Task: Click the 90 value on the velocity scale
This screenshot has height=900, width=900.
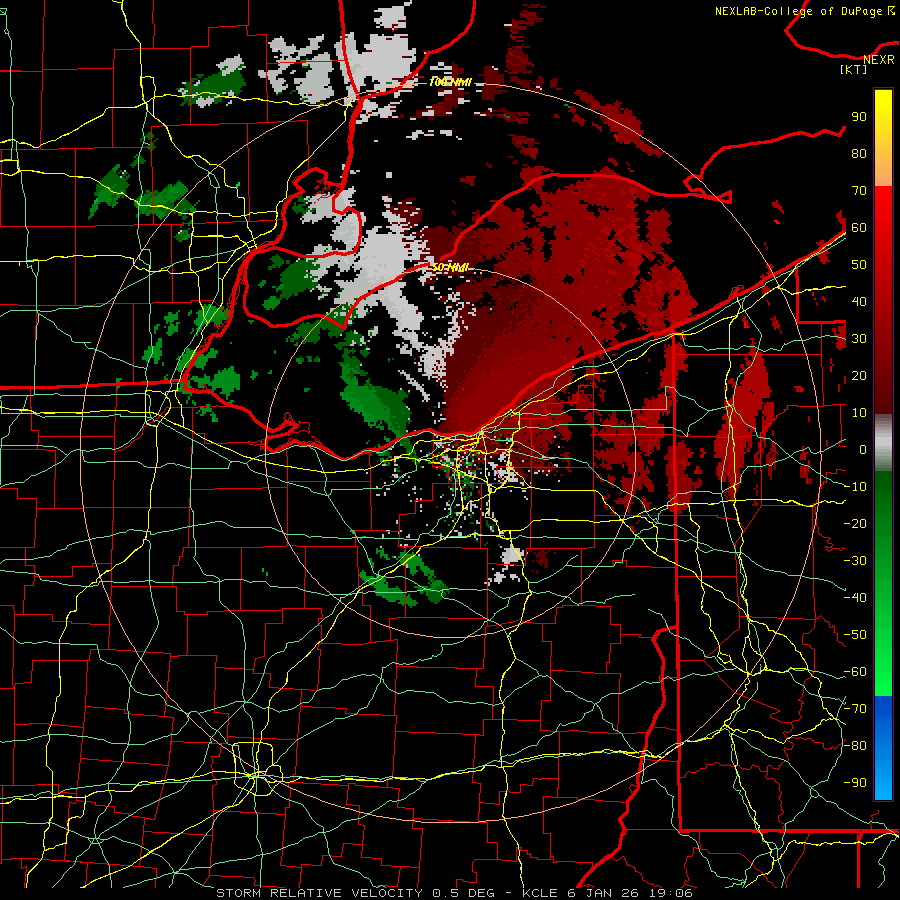Action: pyautogui.click(x=859, y=117)
